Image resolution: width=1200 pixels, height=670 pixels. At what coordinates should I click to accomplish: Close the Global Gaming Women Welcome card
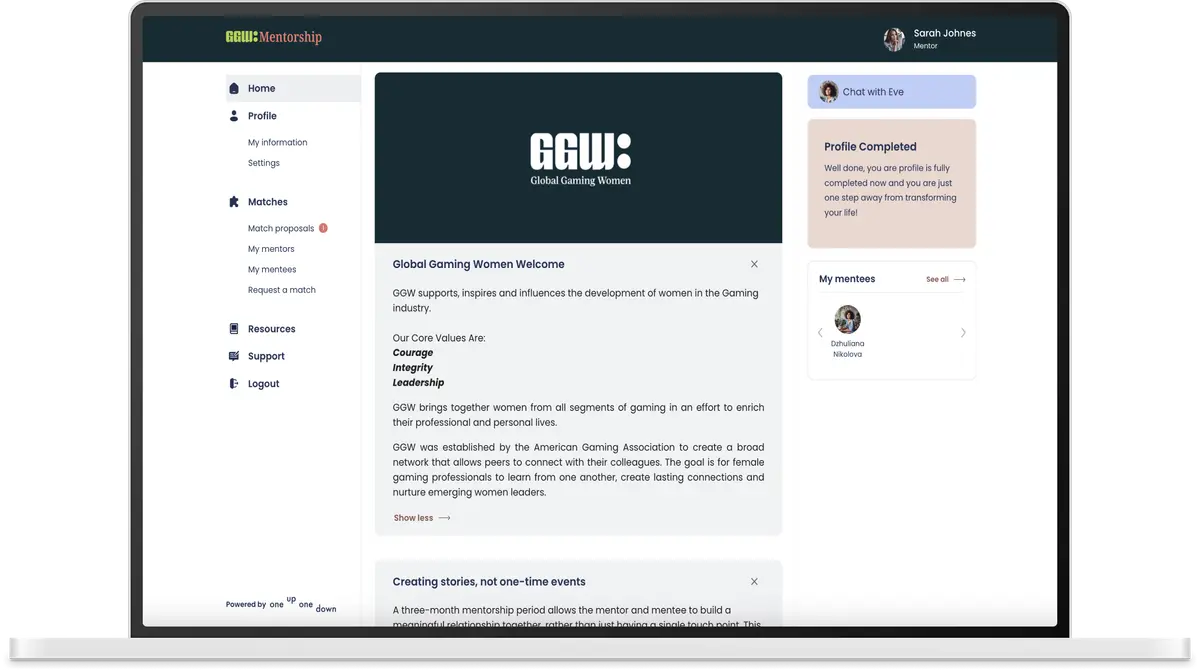[x=754, y=264]
